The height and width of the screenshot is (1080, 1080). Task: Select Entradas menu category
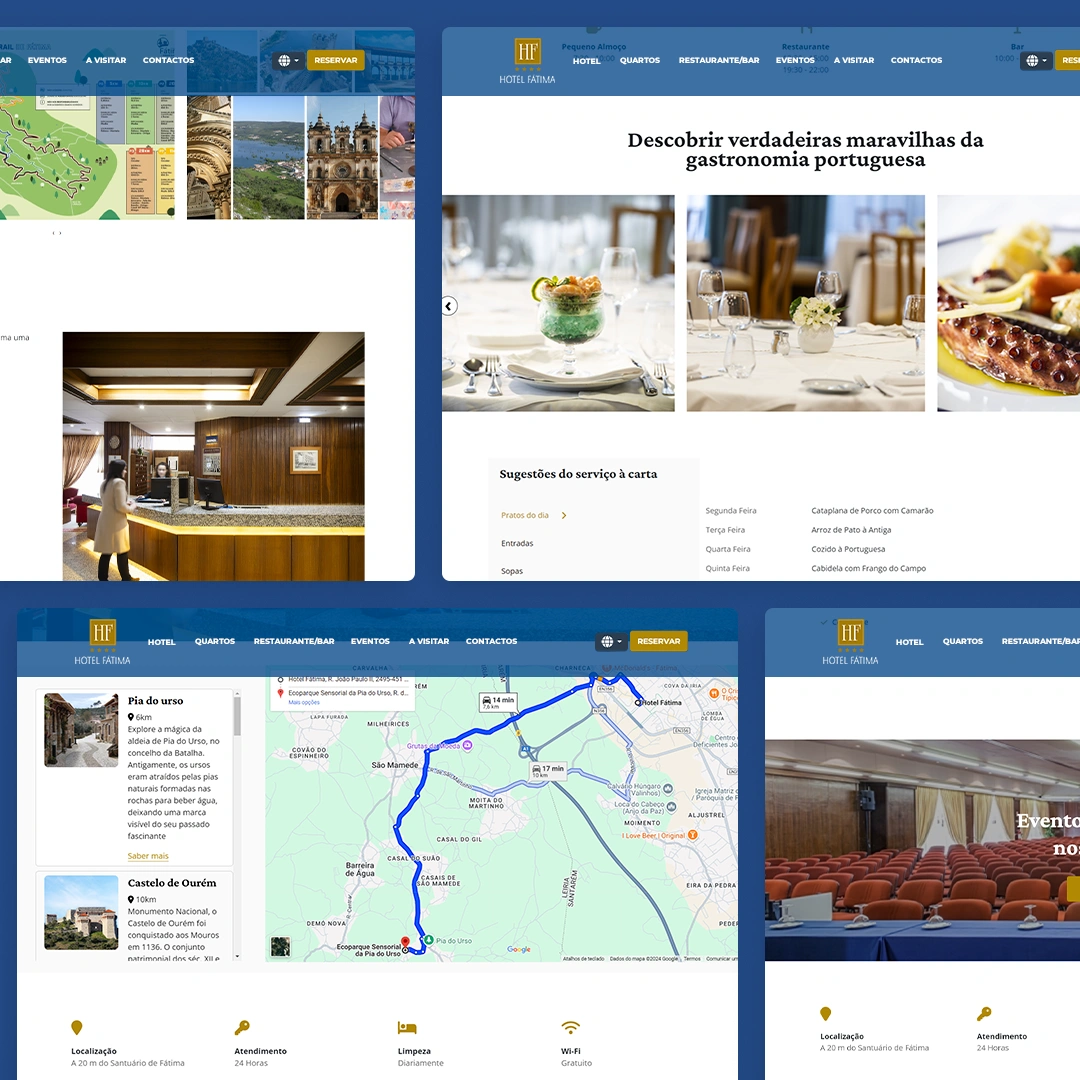[517, 543]
